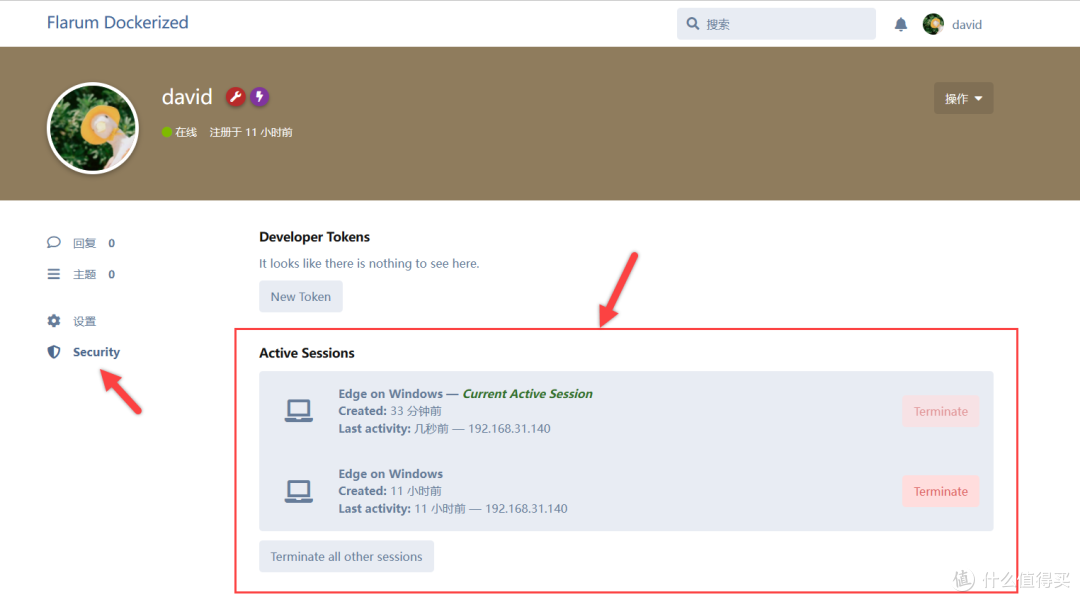The height and width of the screenshot is (602, 1080).
Task: Focus the 搜索 search field
Action: coord(776,24)
